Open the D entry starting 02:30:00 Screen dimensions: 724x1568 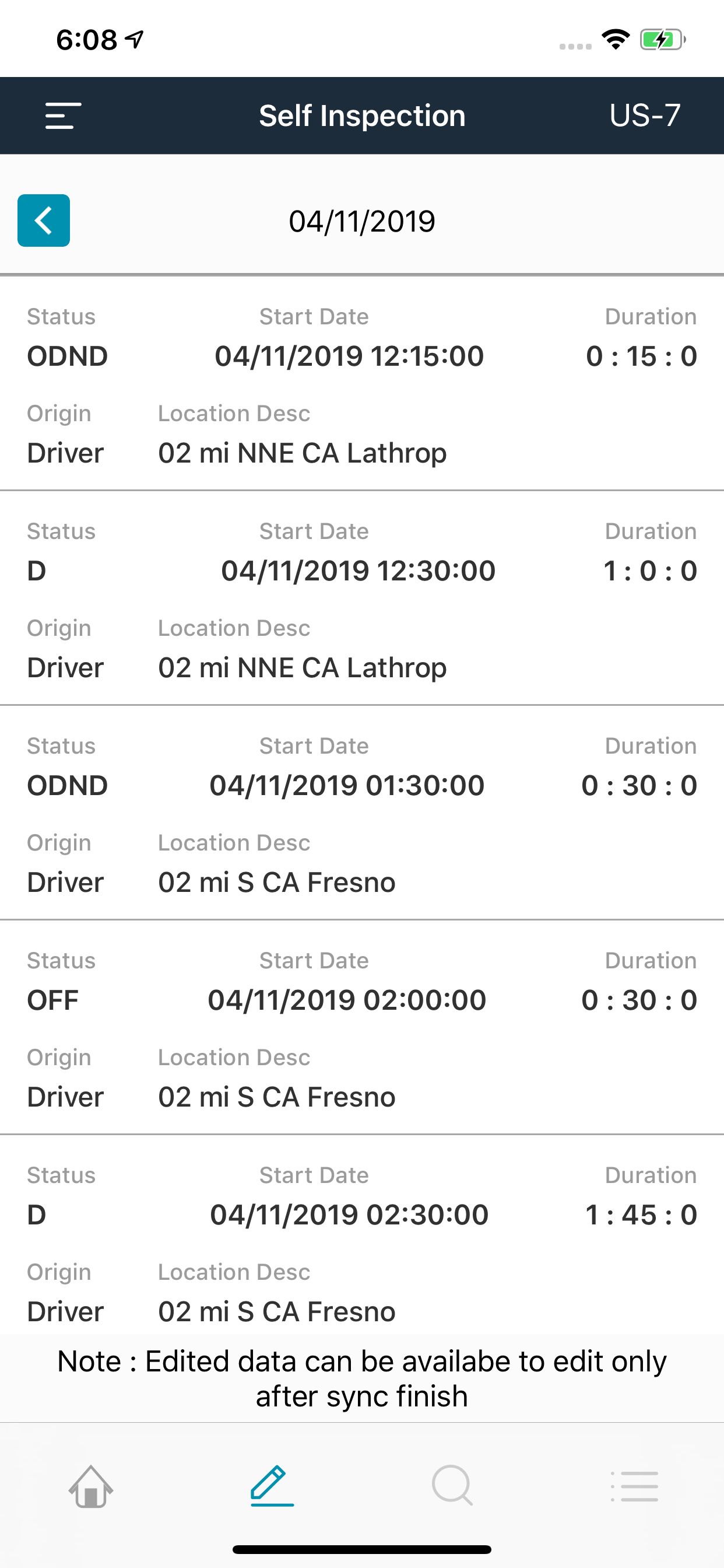[x=362, y=1242]
